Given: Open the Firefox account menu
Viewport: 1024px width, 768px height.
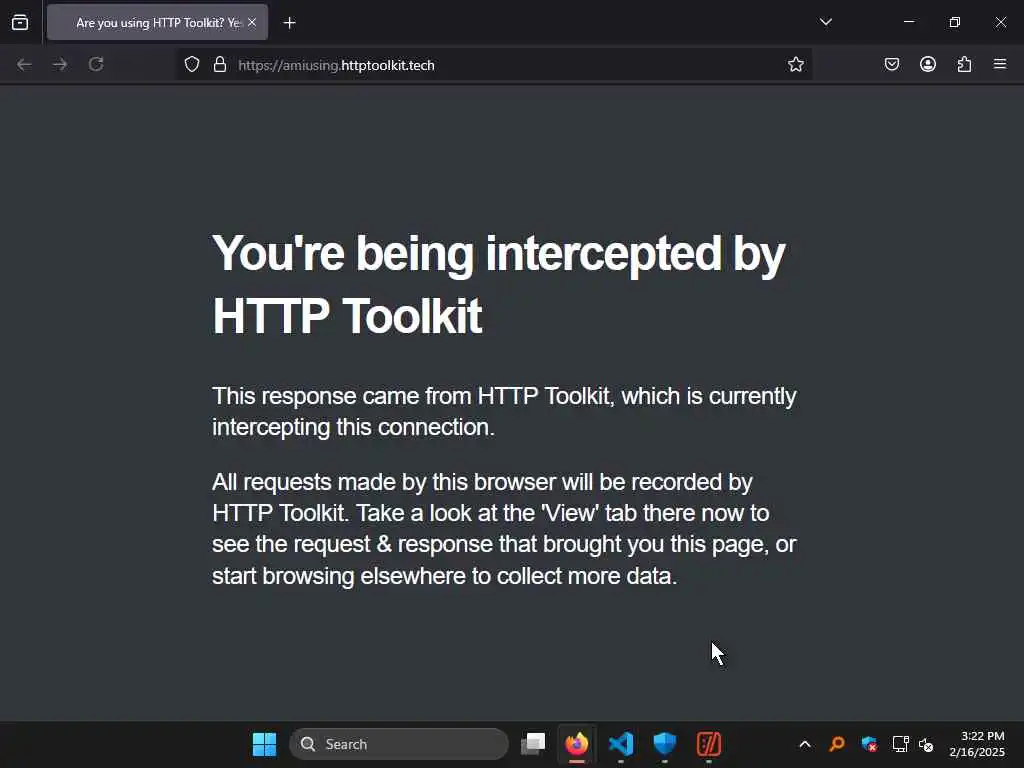Looking at the screenshot, I should tap(928, 64).
